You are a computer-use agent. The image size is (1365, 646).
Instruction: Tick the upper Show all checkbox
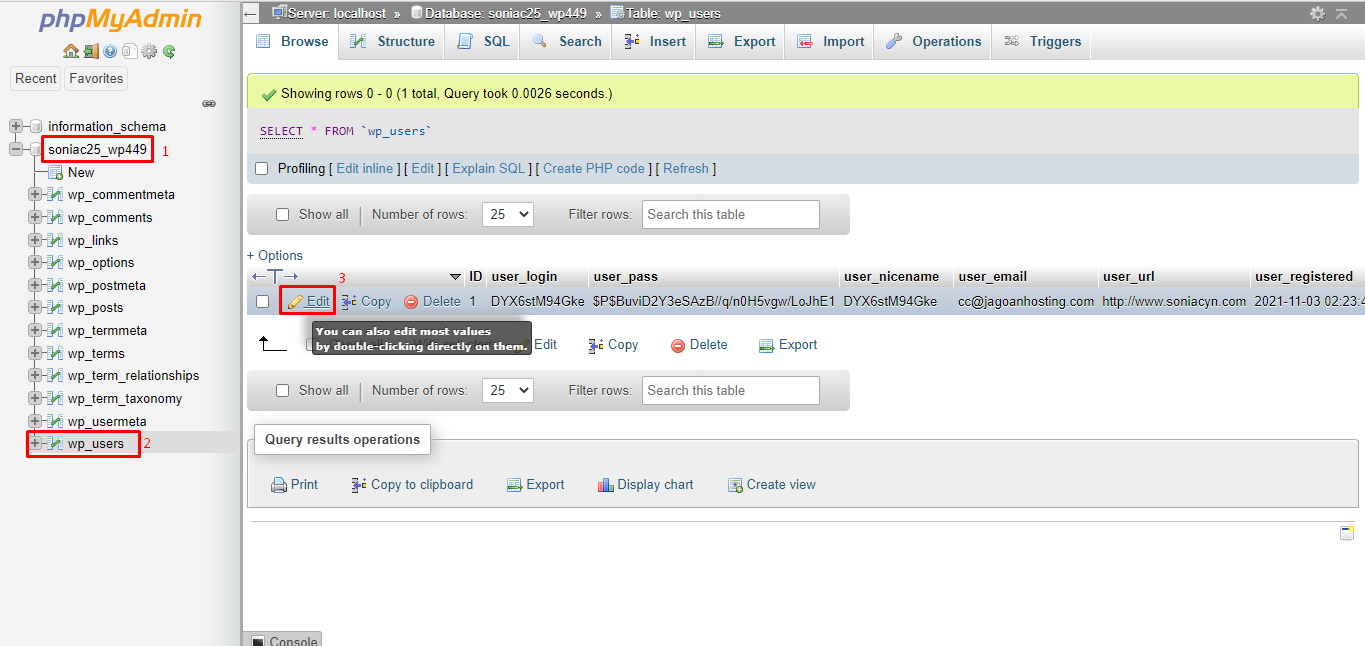point(282,215)
